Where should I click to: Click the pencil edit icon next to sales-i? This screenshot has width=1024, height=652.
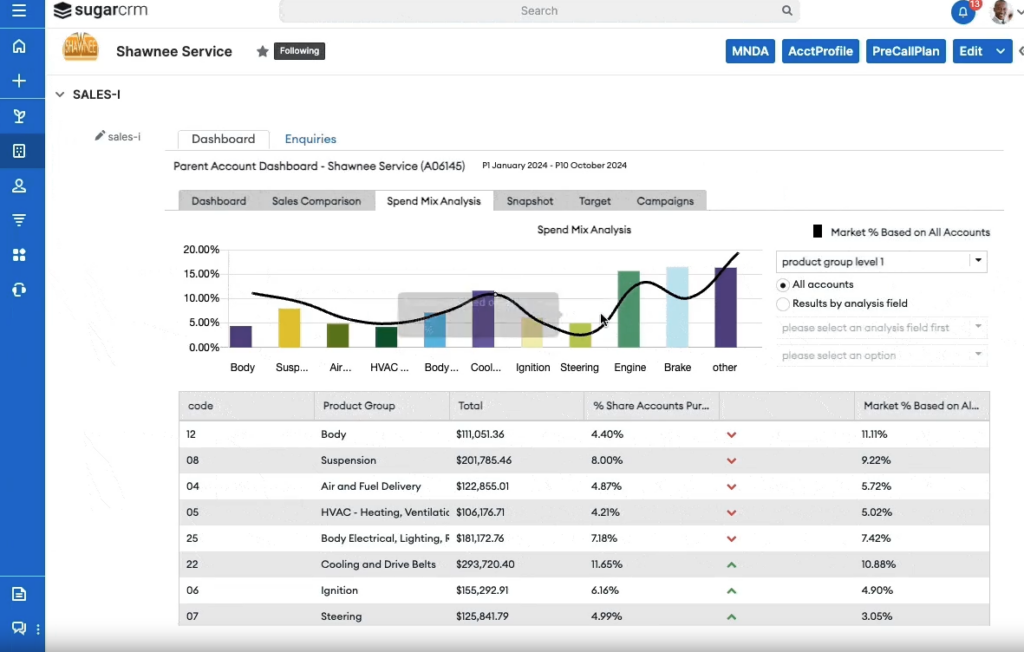(x=100, y=136)
